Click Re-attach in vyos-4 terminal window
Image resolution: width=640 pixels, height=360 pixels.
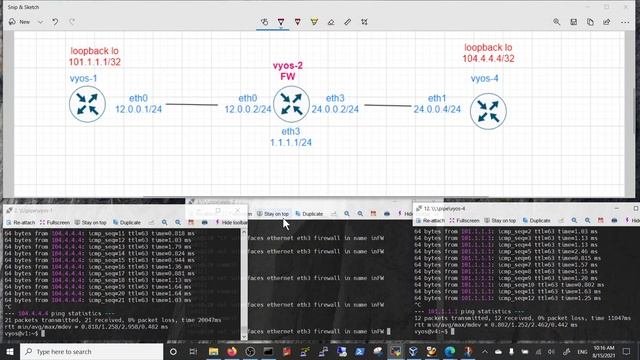(431, 220)
